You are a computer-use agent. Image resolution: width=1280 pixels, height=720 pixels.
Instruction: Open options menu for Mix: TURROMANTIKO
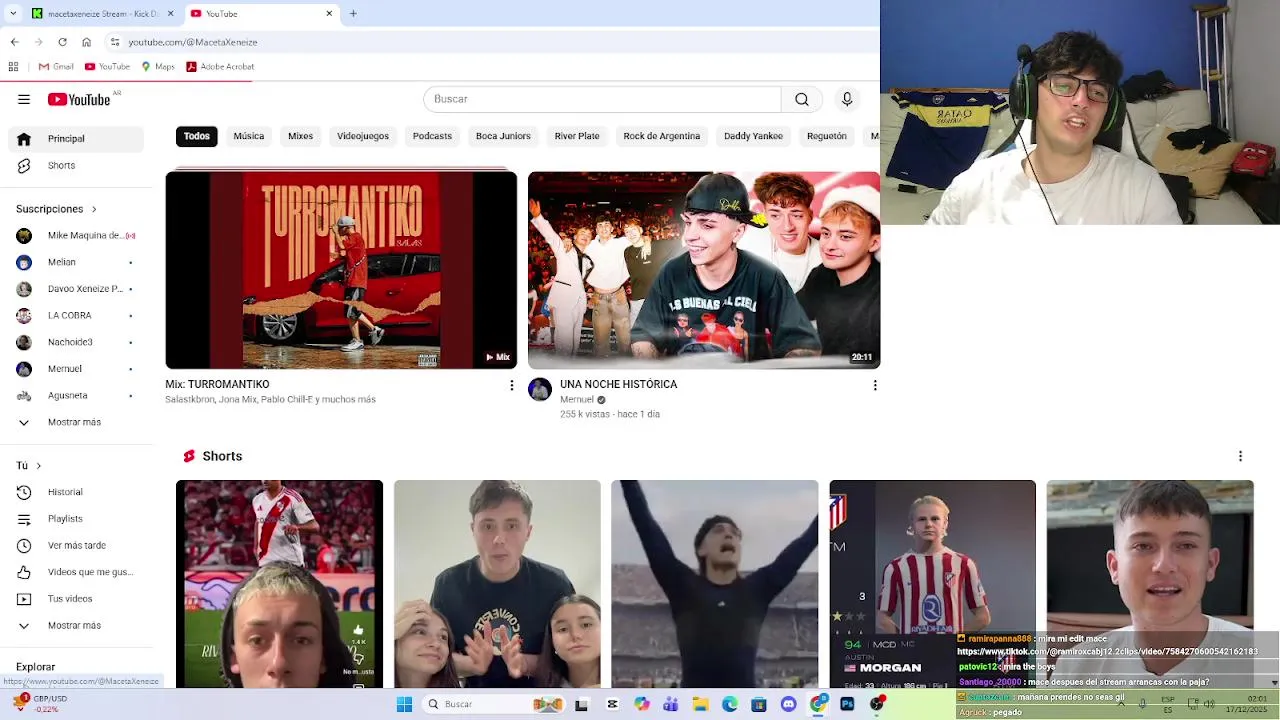(512, 385)
